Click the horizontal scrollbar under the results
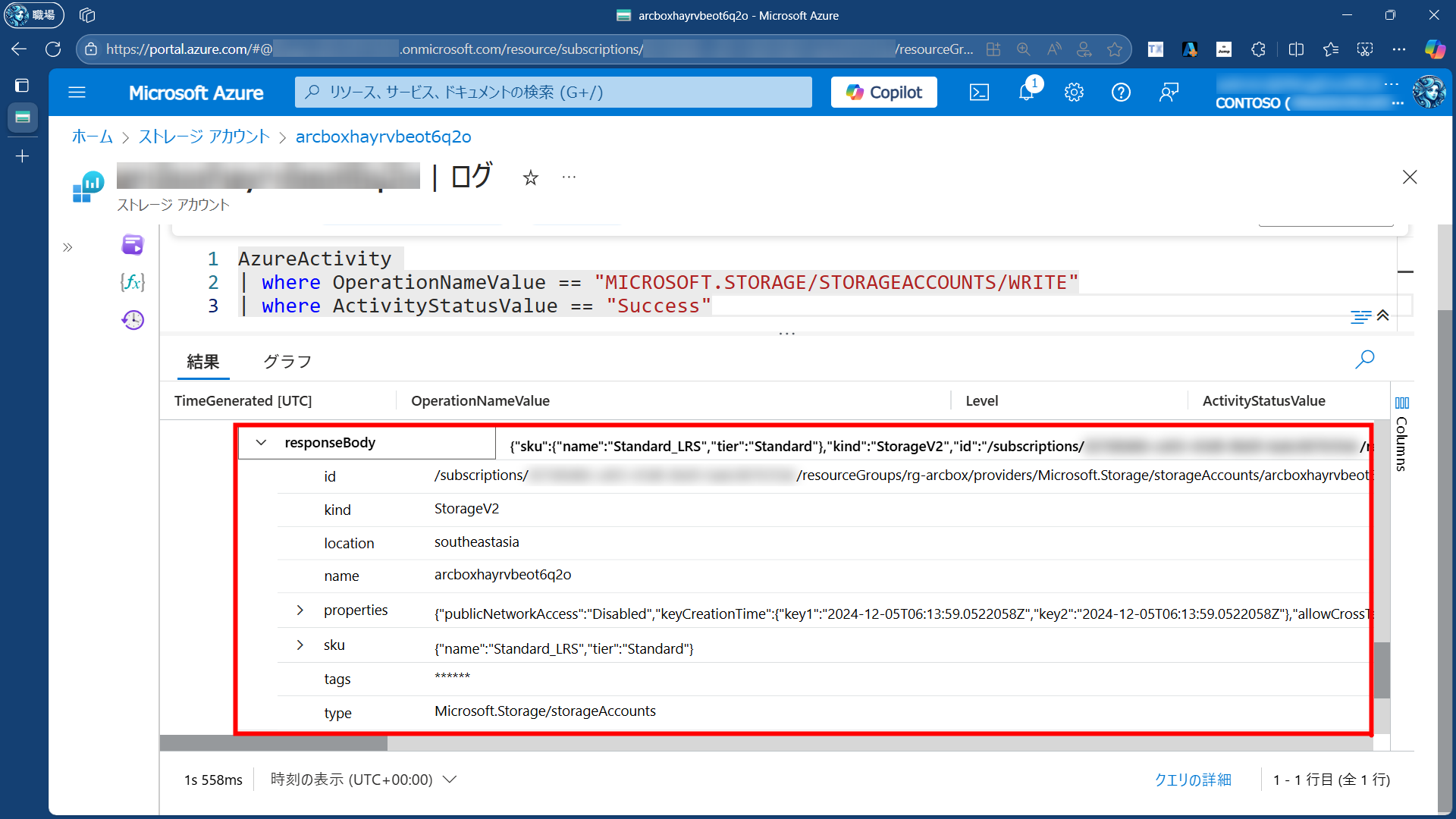 (274, 743)
